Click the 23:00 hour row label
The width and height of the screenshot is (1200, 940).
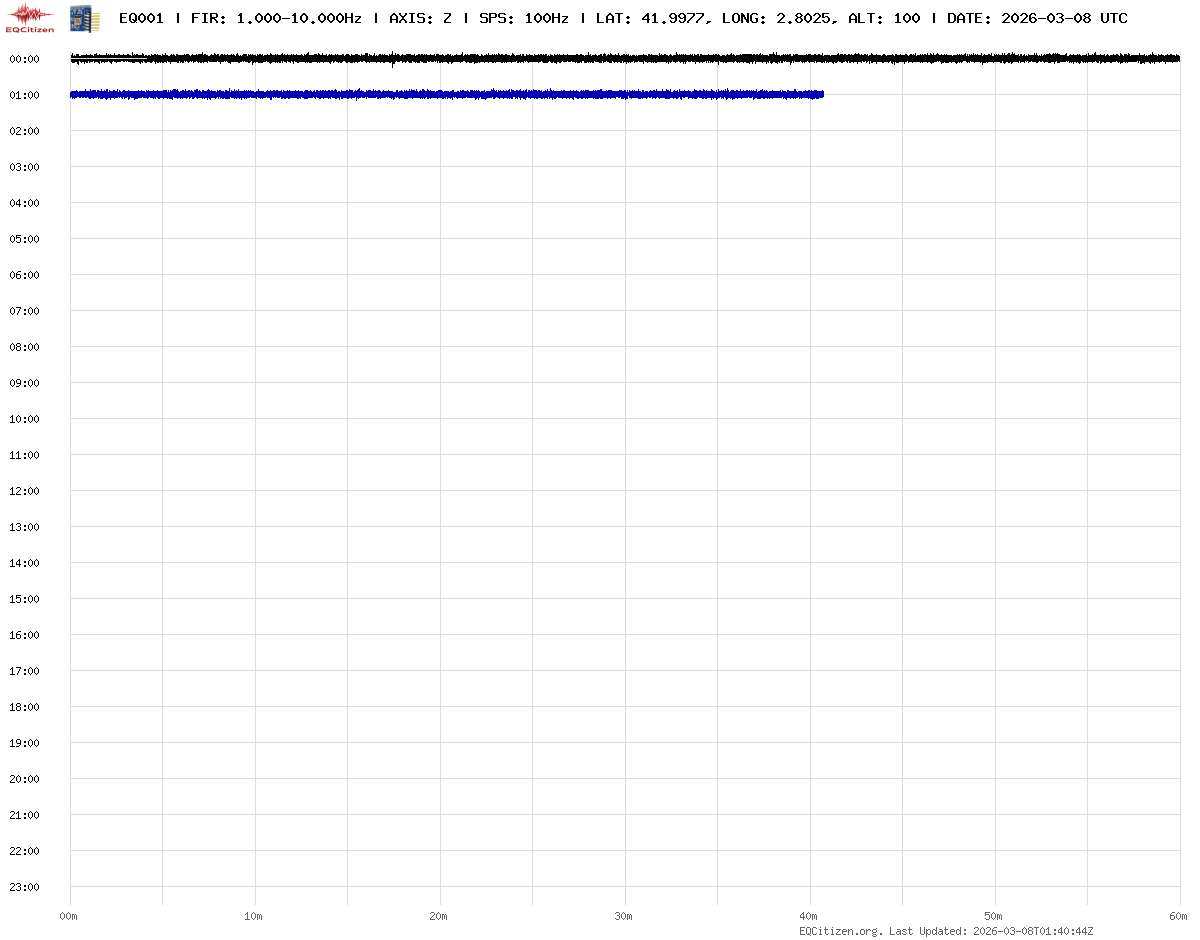(24, 887)
